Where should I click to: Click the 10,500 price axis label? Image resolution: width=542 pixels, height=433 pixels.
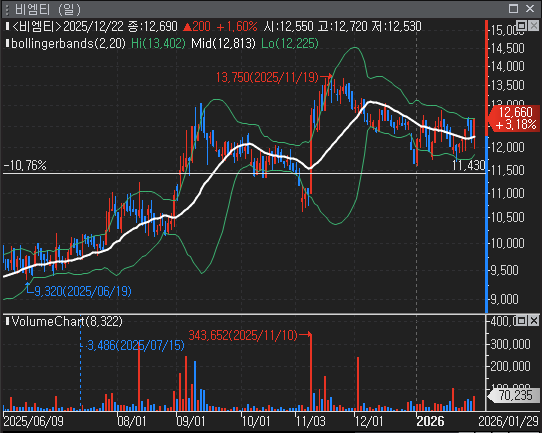507,217
